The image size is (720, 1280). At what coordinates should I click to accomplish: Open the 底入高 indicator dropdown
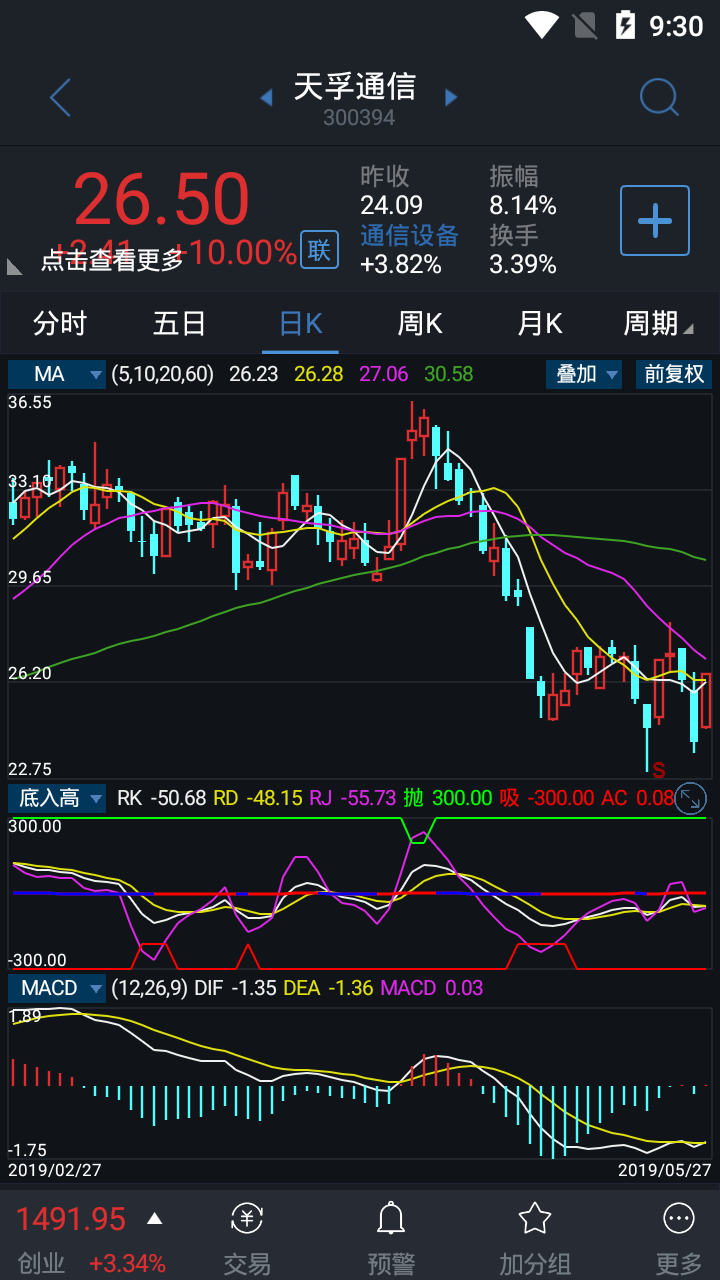tap(57, 798)
